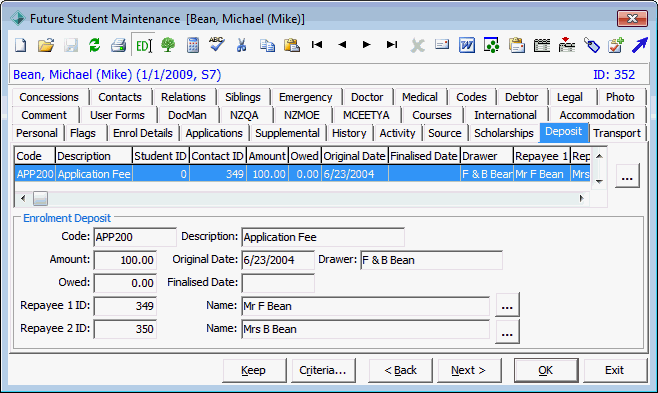Click ellipsis button beside deposit grid
This screenshot has width=658, height=393.
point(627,175)
